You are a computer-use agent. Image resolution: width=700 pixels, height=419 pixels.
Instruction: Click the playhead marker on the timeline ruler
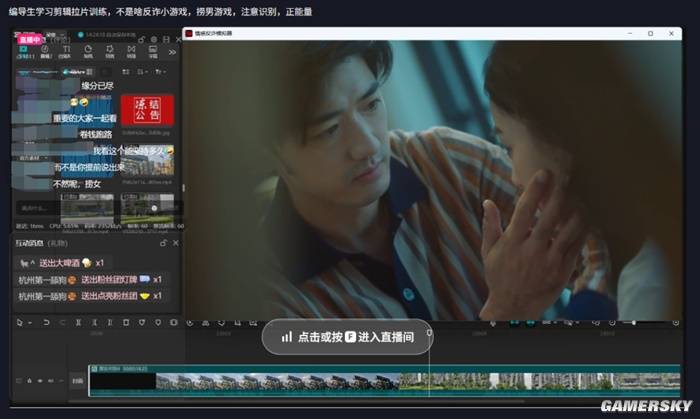(x=429, y=332)
